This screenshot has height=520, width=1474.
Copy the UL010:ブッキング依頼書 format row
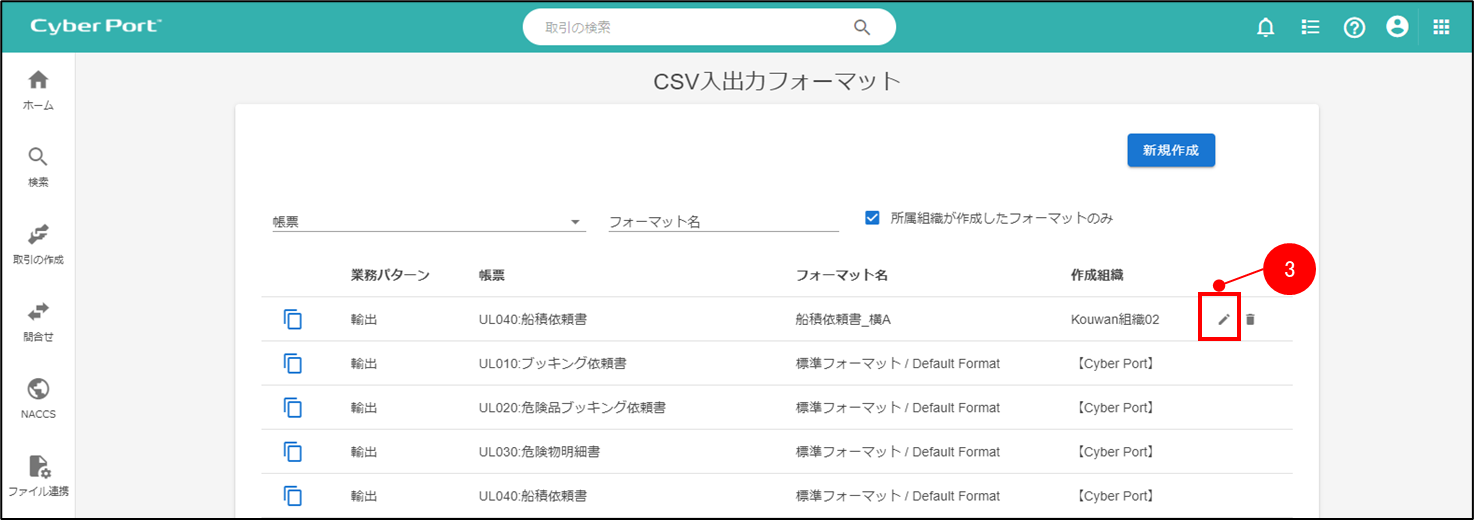tap(292, 364)
